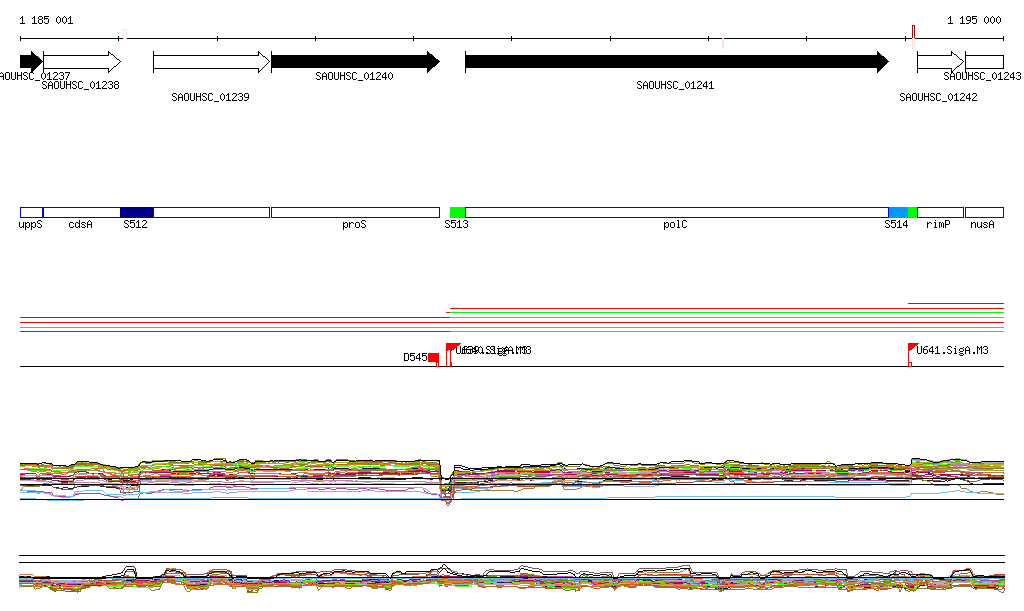
Task: Select the SAOUHSC_01243 gene box
Action: [984, 62]
